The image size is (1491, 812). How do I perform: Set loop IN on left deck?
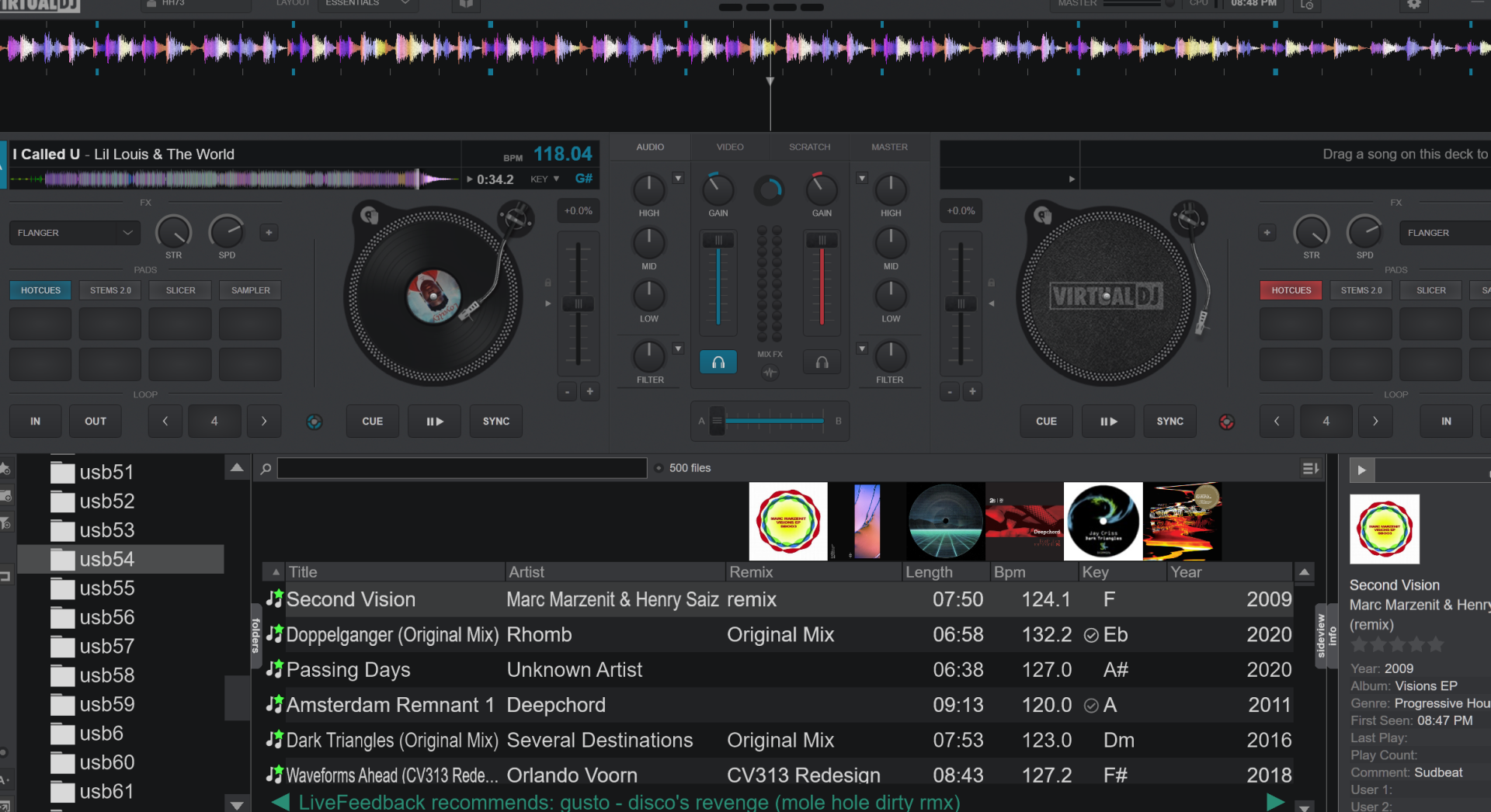pos(35,422)
